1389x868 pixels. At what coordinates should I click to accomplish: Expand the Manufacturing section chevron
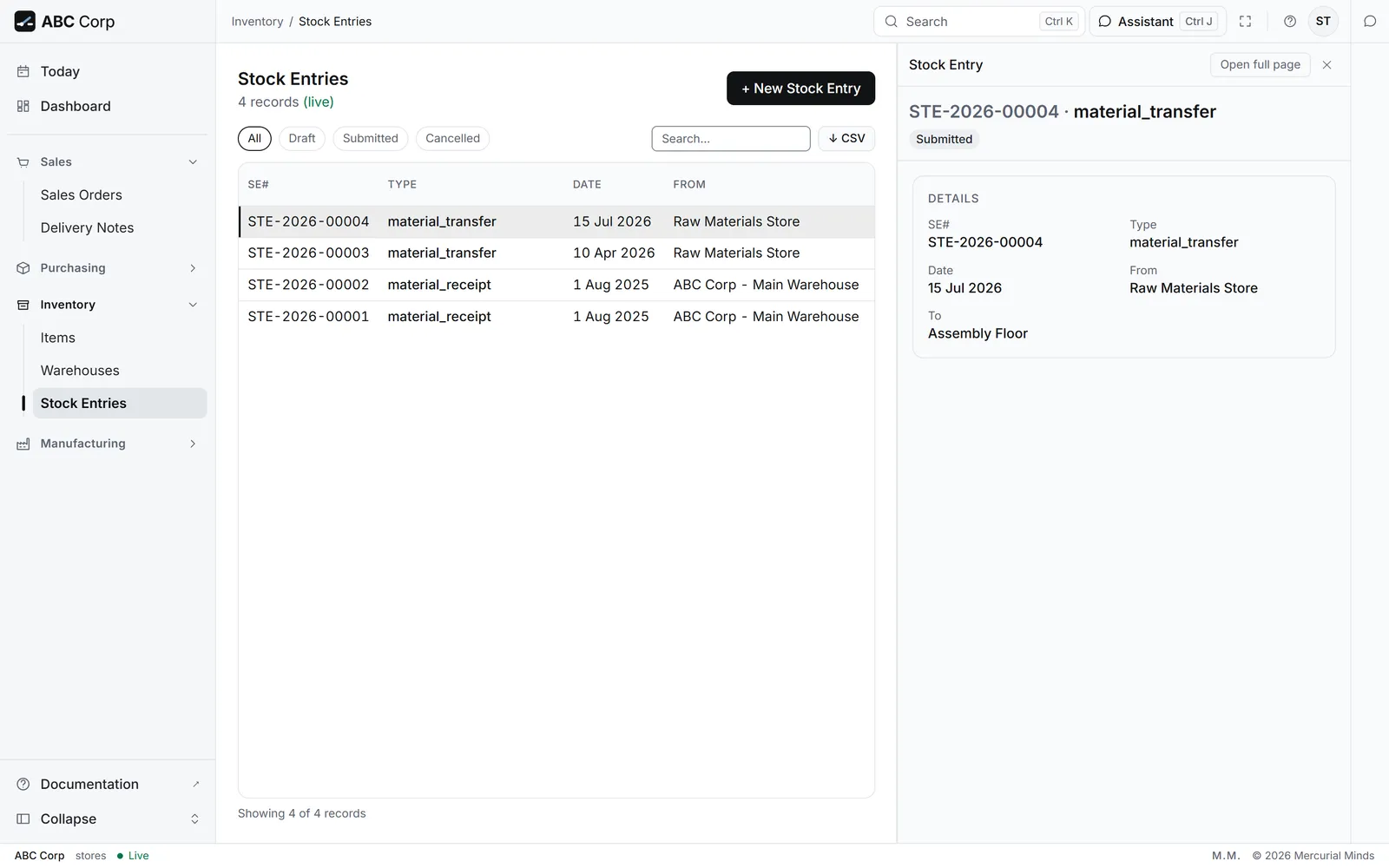193,444
